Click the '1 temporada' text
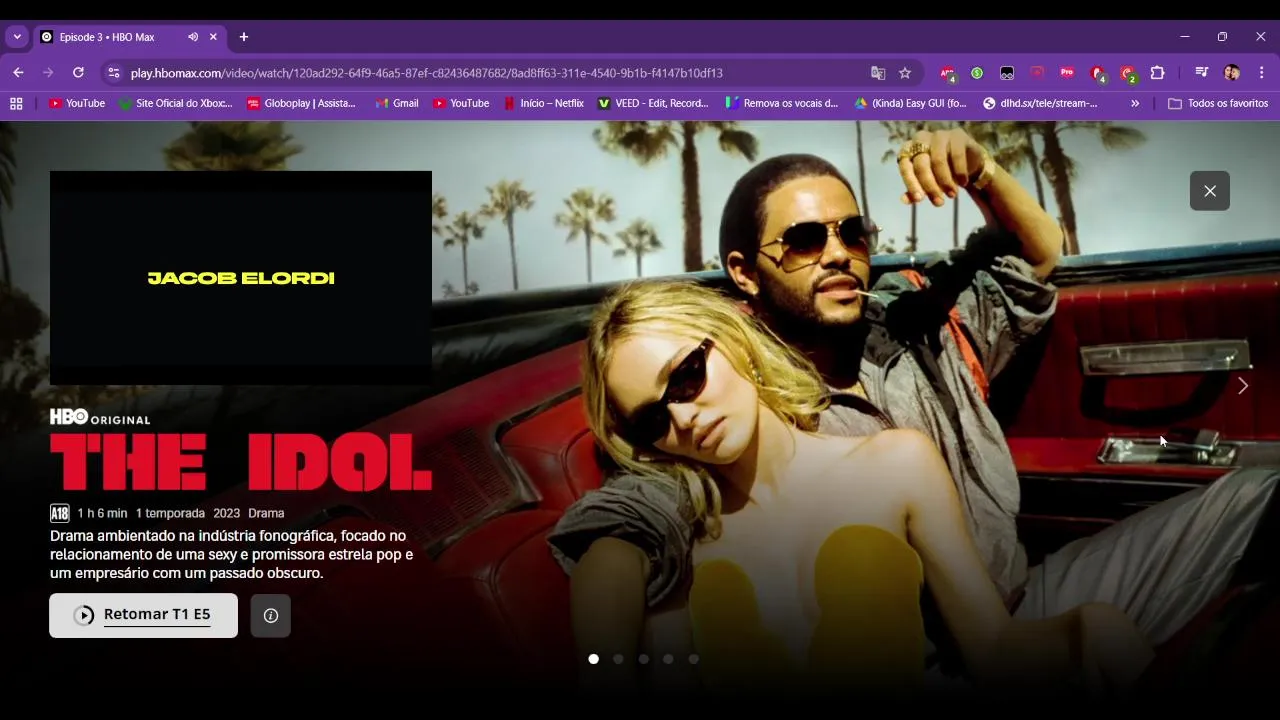Viewport: 1280px width, 720px height. [x=170, y=513]
